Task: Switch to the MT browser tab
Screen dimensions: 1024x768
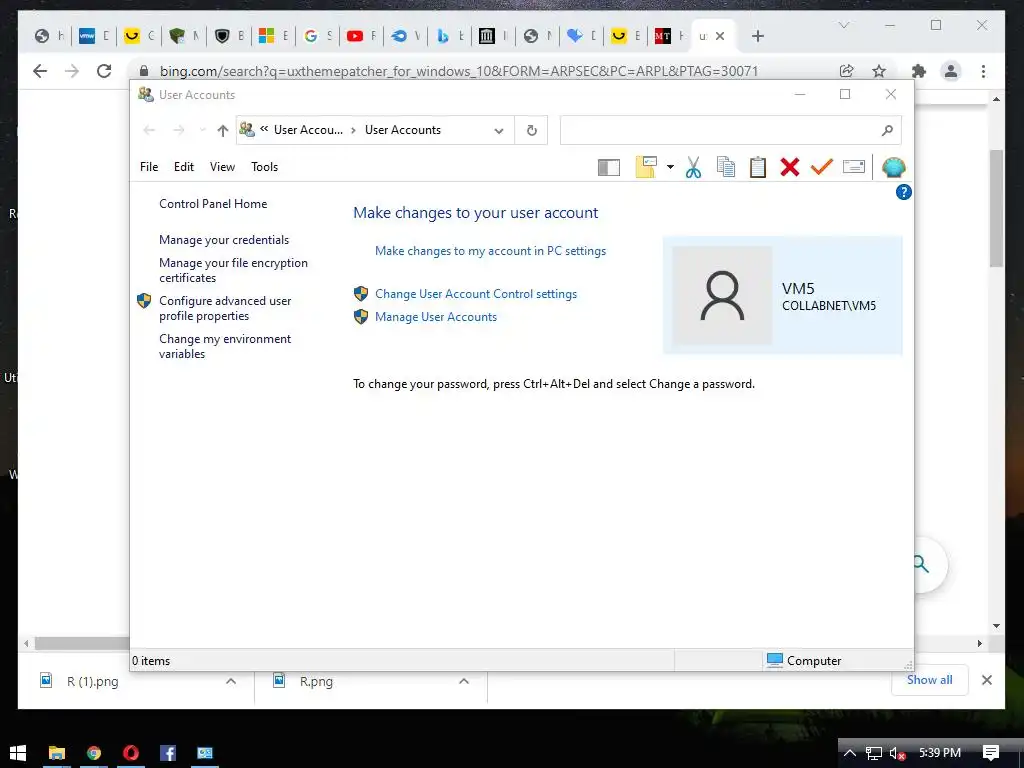Action: coord(669,36)
